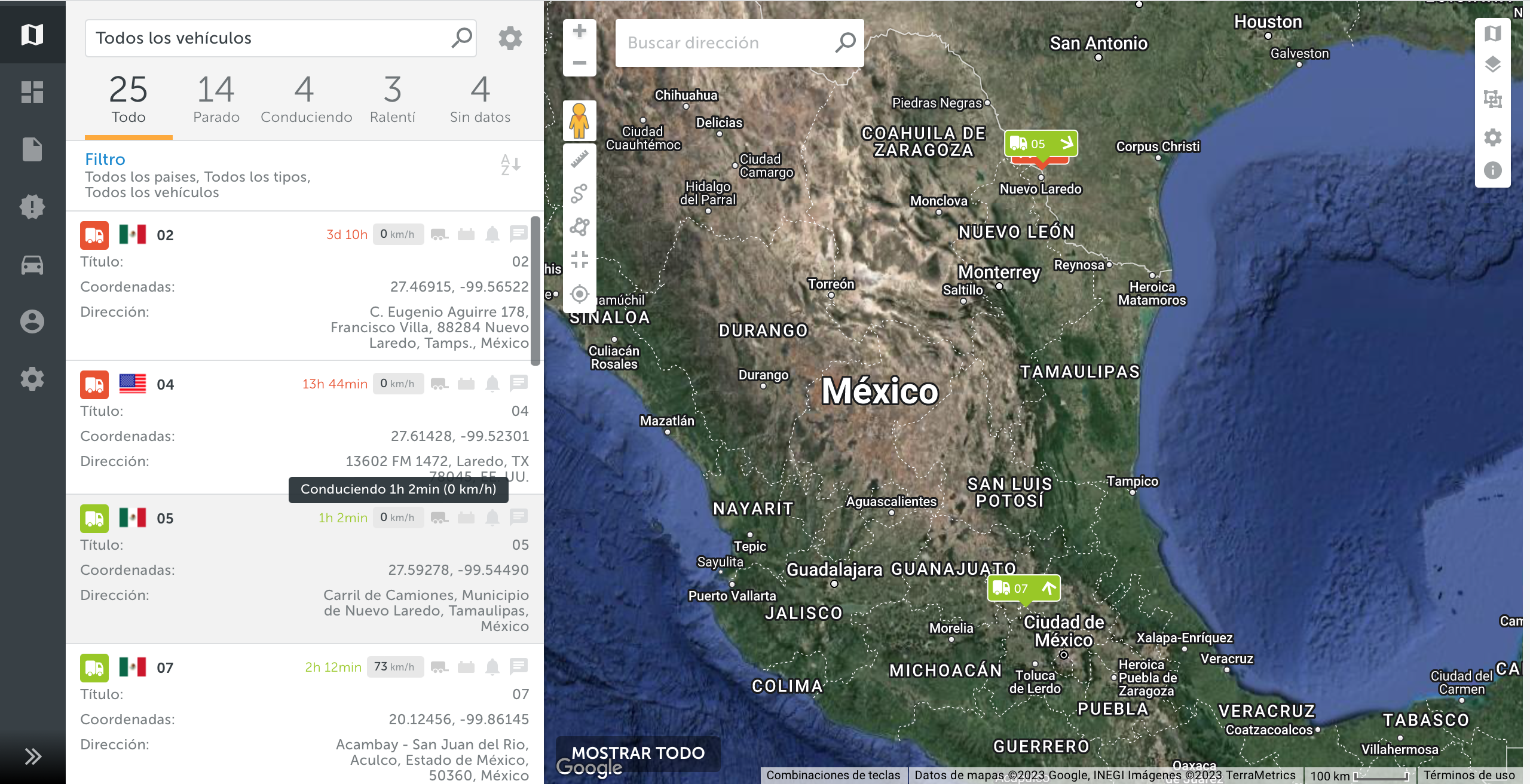
Task: Open user account icon in sidebar
Action: tap(32, 321)
